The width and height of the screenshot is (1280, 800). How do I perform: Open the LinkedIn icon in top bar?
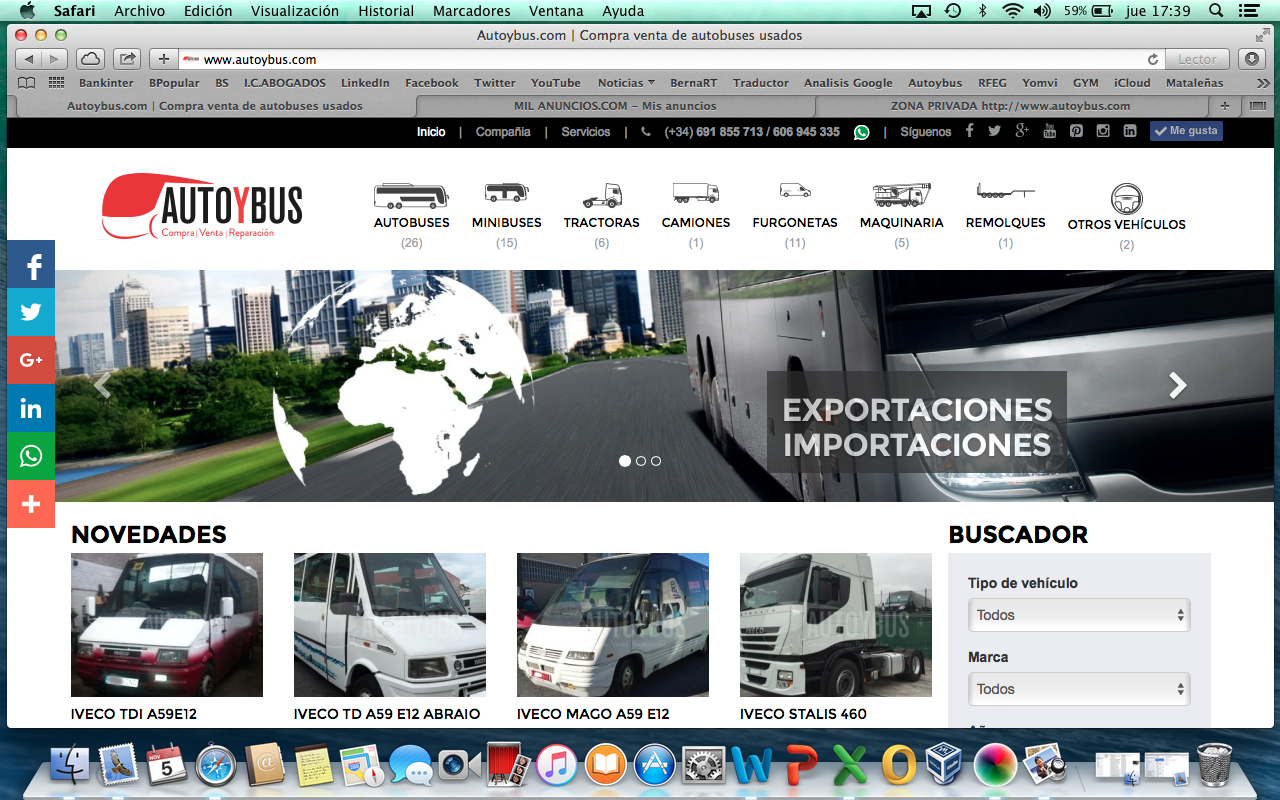click(1130, 131)
